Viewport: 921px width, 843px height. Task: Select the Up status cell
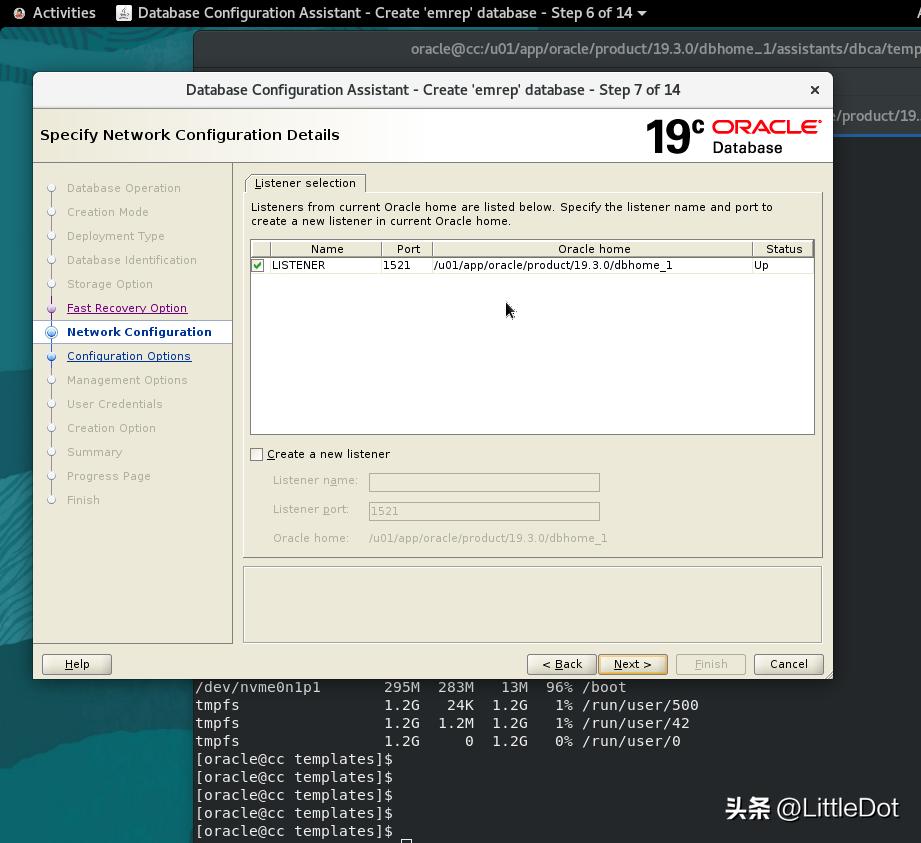pyautogui.click(x=783, y=266)
